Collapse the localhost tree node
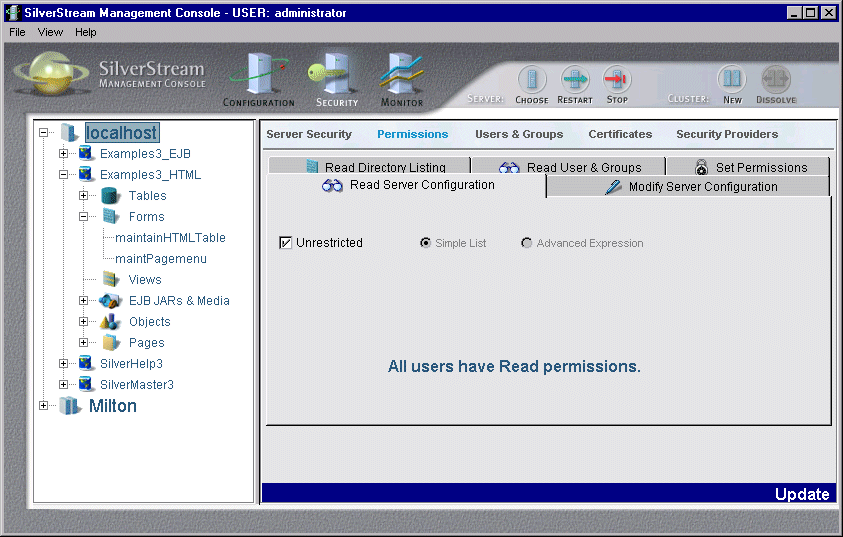 point(44,132)
